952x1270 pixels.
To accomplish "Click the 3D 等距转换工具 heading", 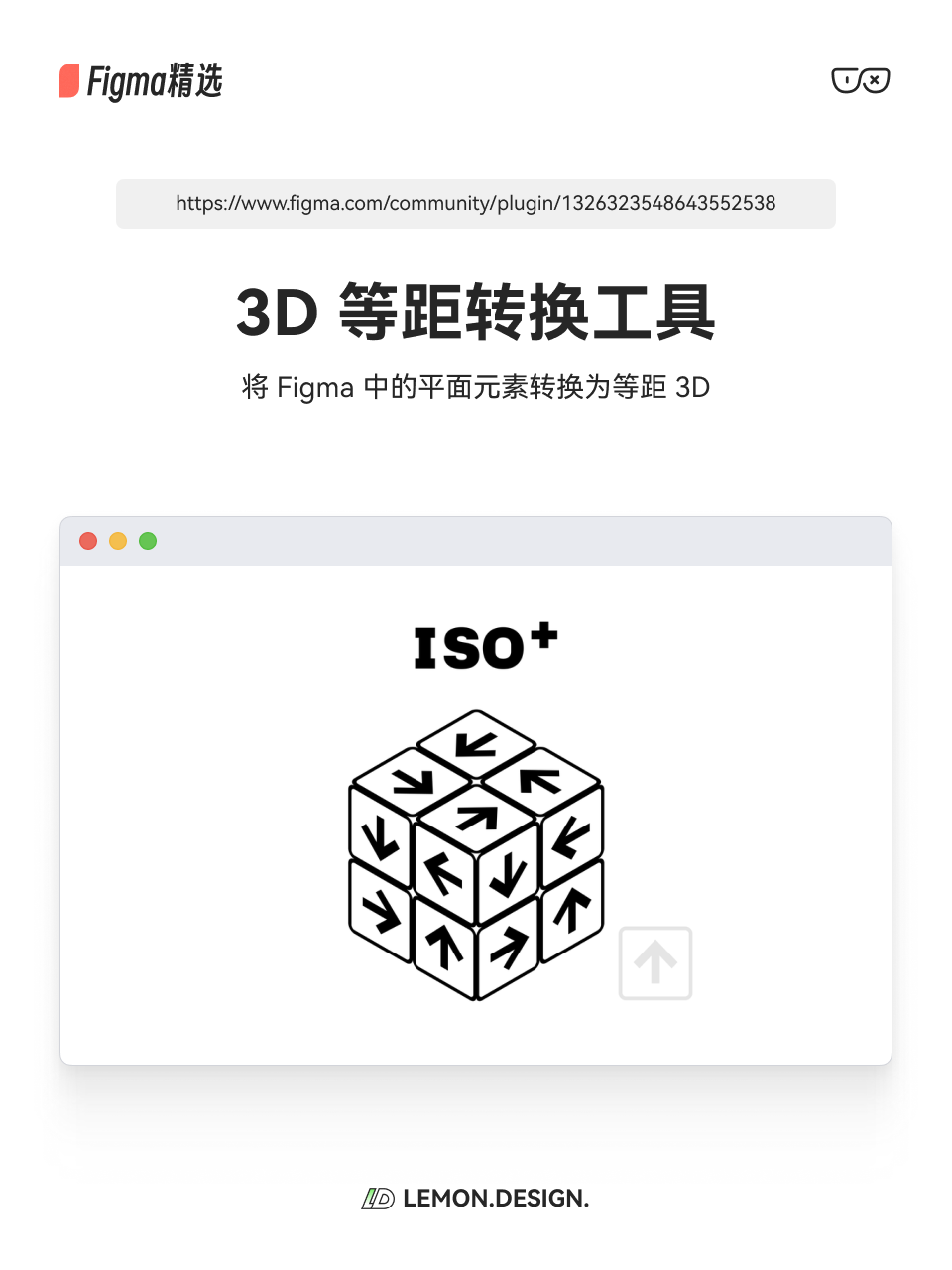I will pyautogui.click(x=476, y=313).
